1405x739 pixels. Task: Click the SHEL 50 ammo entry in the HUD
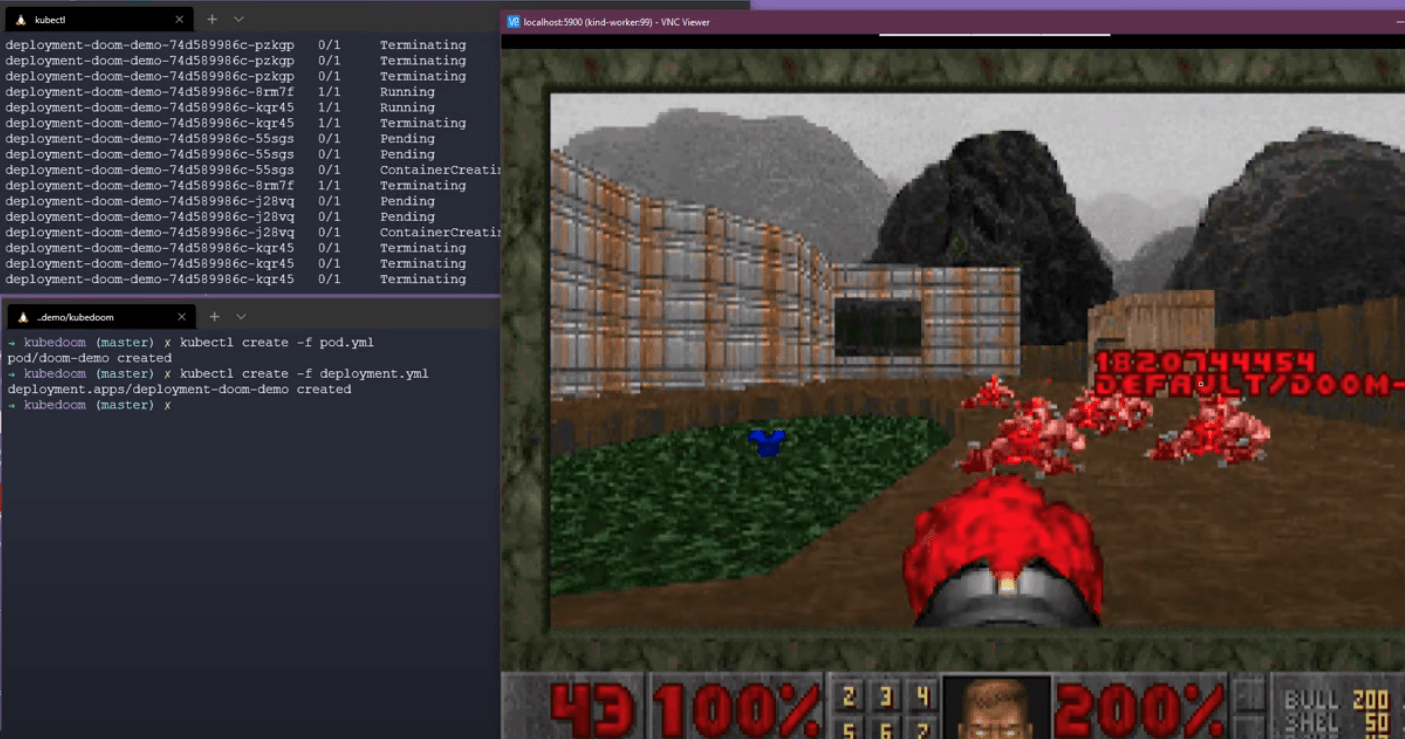[1336, 723]
